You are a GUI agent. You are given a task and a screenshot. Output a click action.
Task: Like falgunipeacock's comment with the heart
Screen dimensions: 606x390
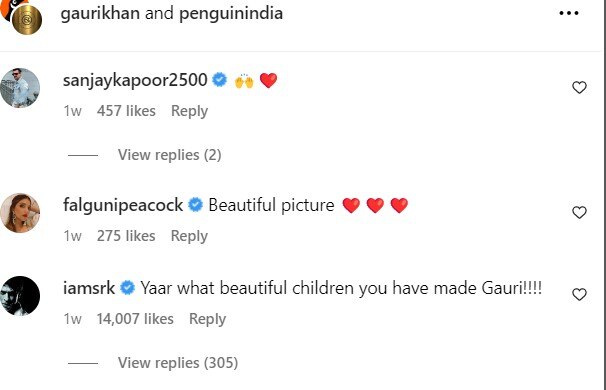579,212
